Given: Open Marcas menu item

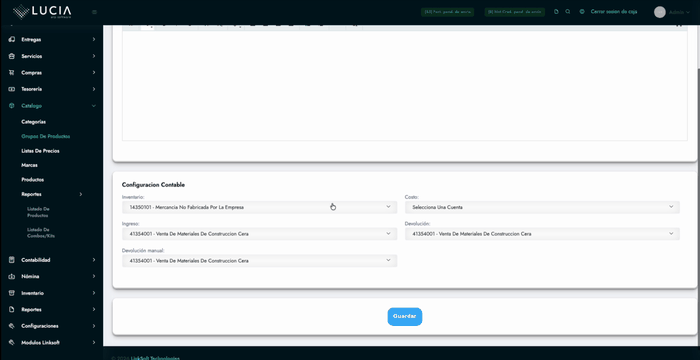Looking at the screenshot, I should [29, 165].
